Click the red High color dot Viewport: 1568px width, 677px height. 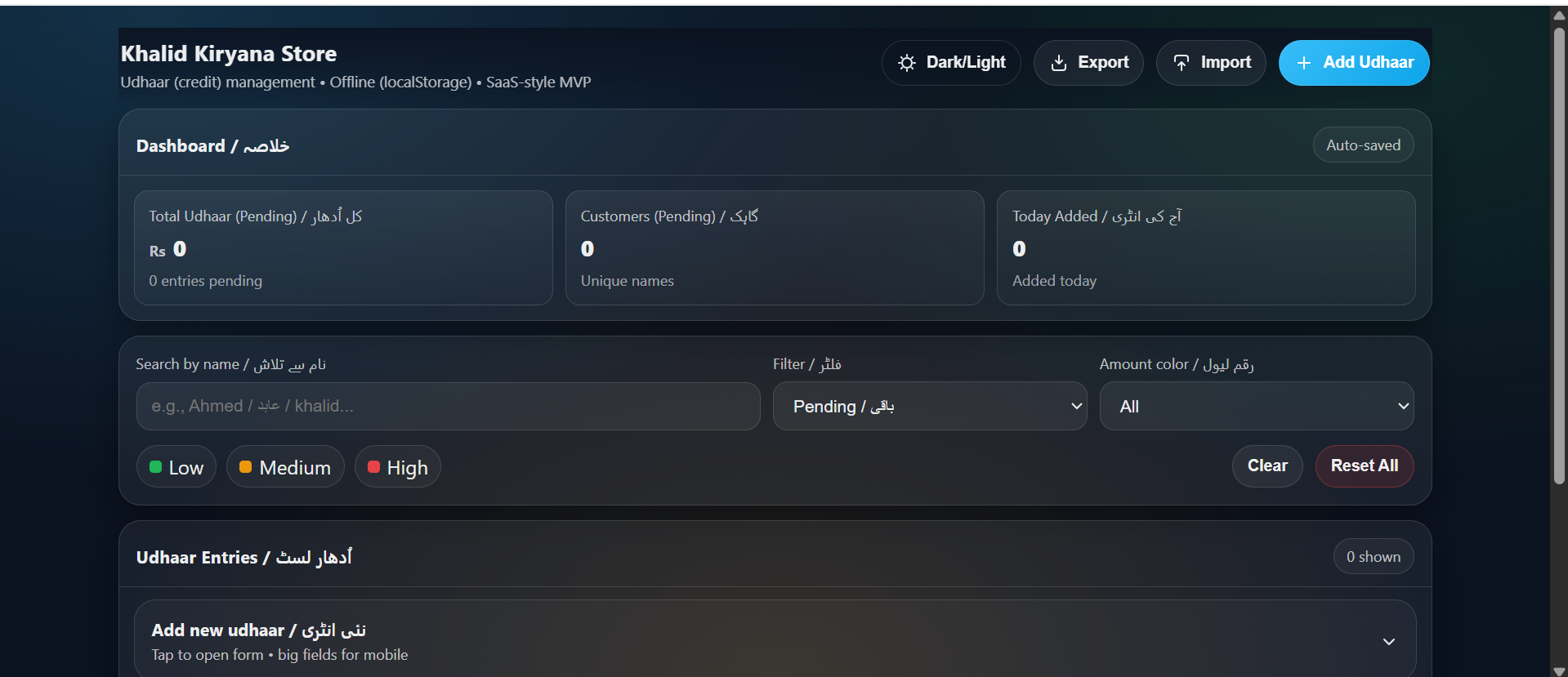[373, 467]
